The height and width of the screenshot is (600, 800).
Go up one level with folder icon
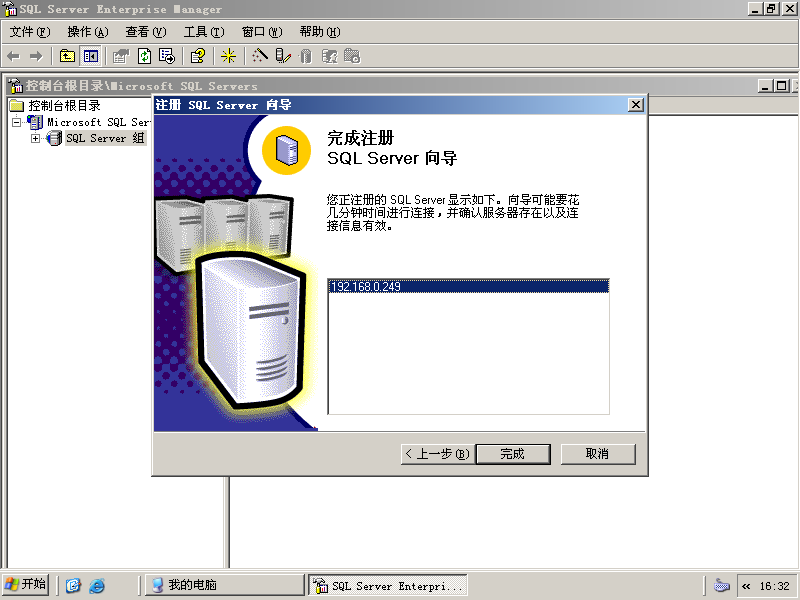tap(67, 56)
